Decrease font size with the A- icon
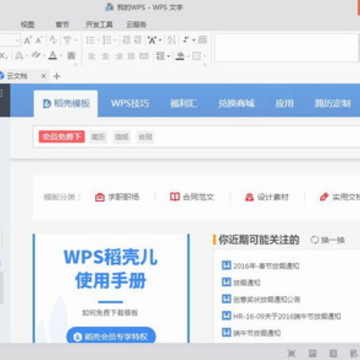 pyautogui.click(x=39, y=40)
